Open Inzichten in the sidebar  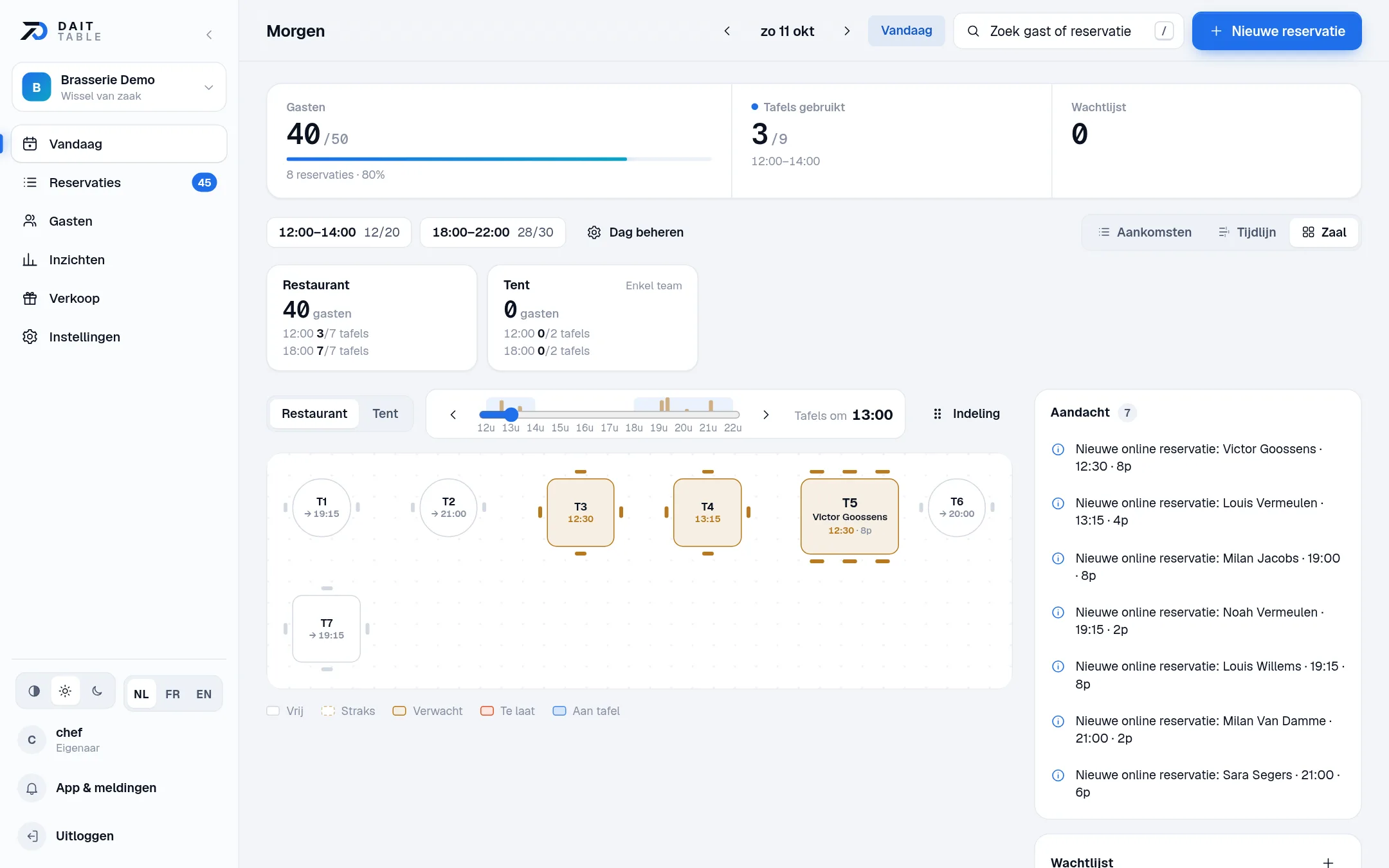120,260
